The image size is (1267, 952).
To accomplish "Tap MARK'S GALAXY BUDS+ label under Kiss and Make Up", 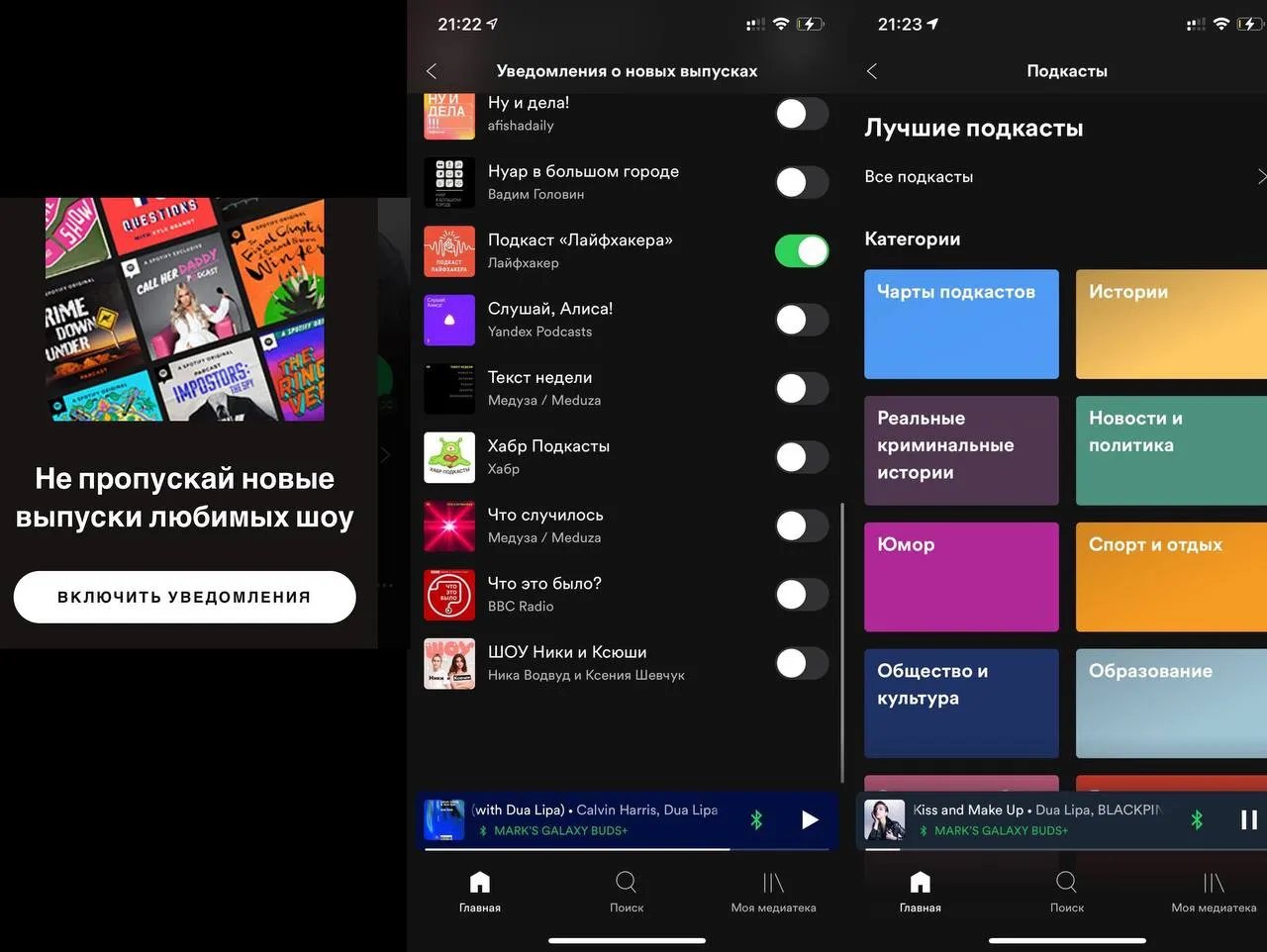I will (1001, 830).
